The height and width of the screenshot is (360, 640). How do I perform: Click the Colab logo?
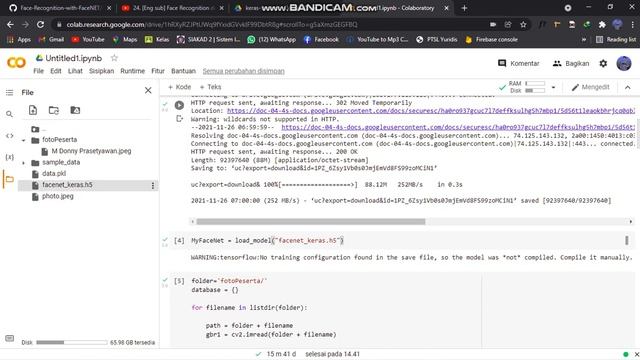click(16, 63)
